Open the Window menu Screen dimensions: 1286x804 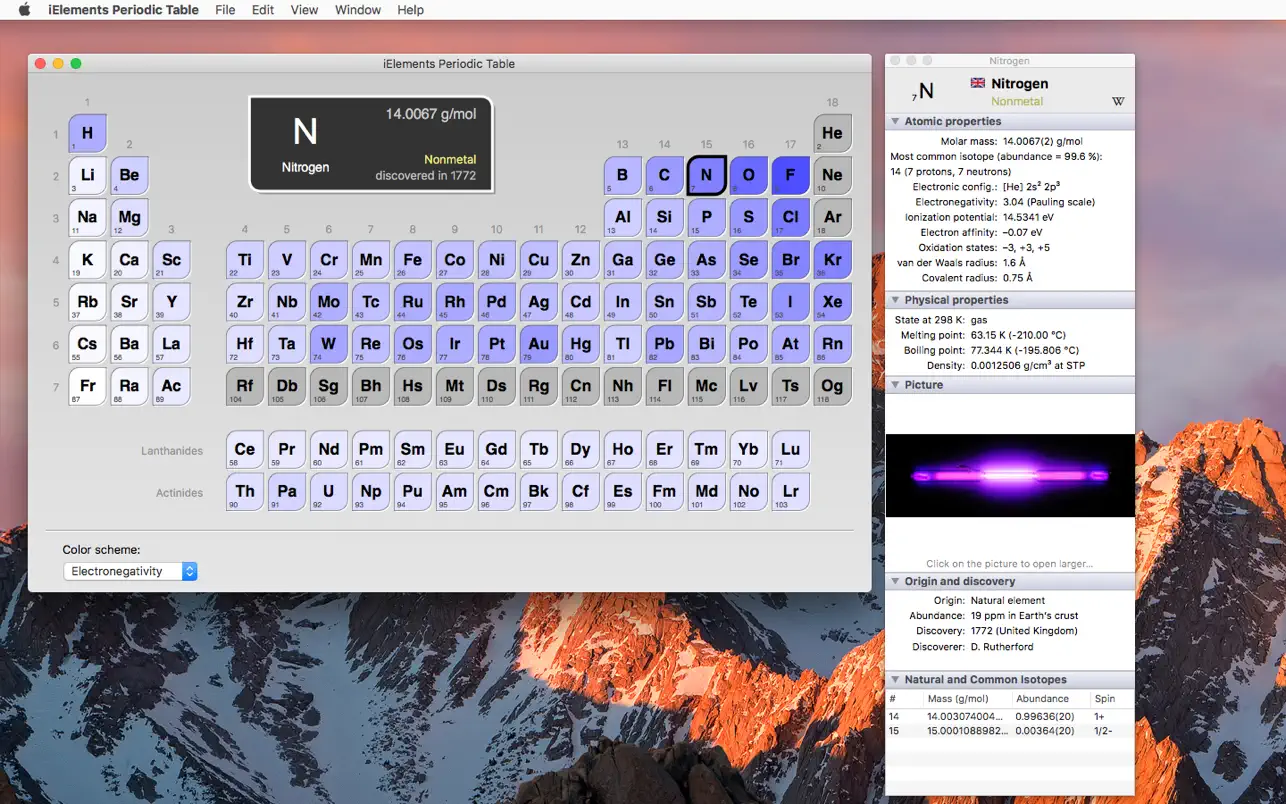coord(357,10)
